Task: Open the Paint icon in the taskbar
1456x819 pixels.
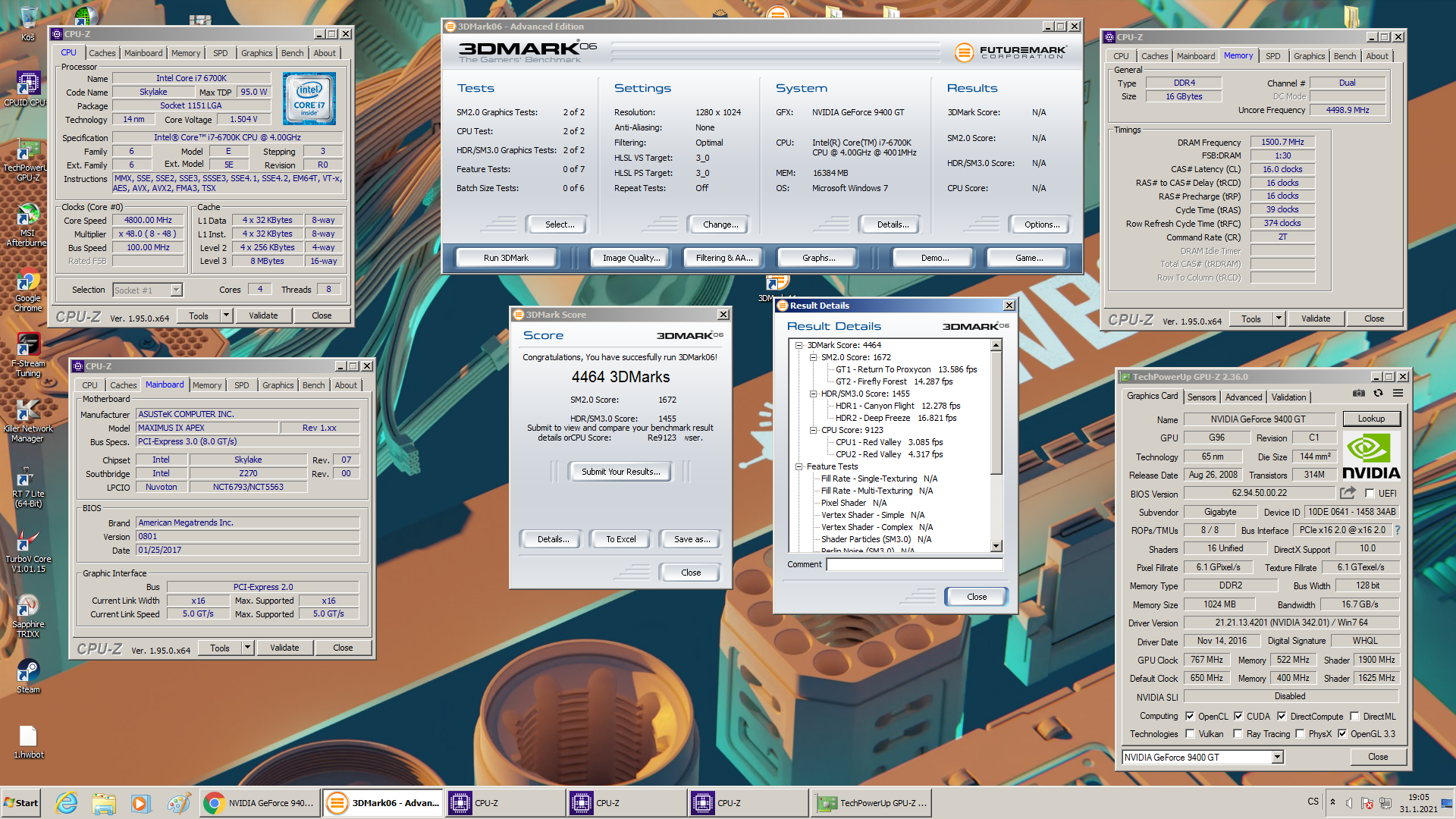Action: (x=179, y=803)
